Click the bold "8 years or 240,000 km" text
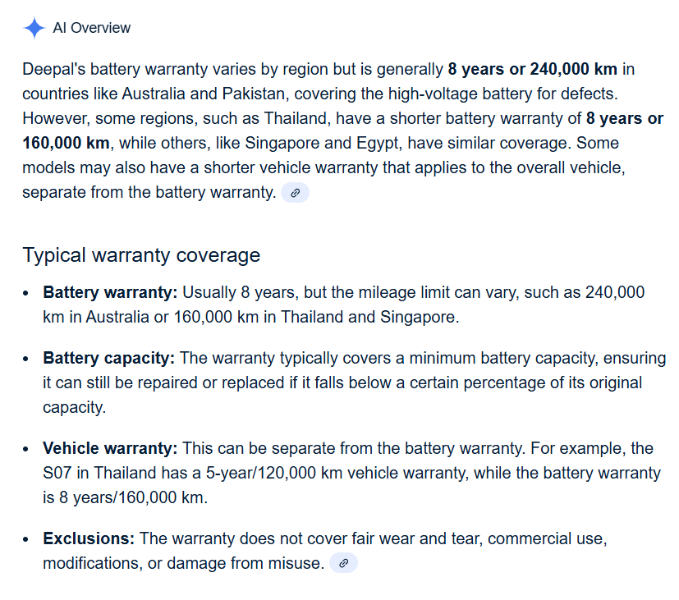Viewport: 679px width, 600px height. point(534,70)
